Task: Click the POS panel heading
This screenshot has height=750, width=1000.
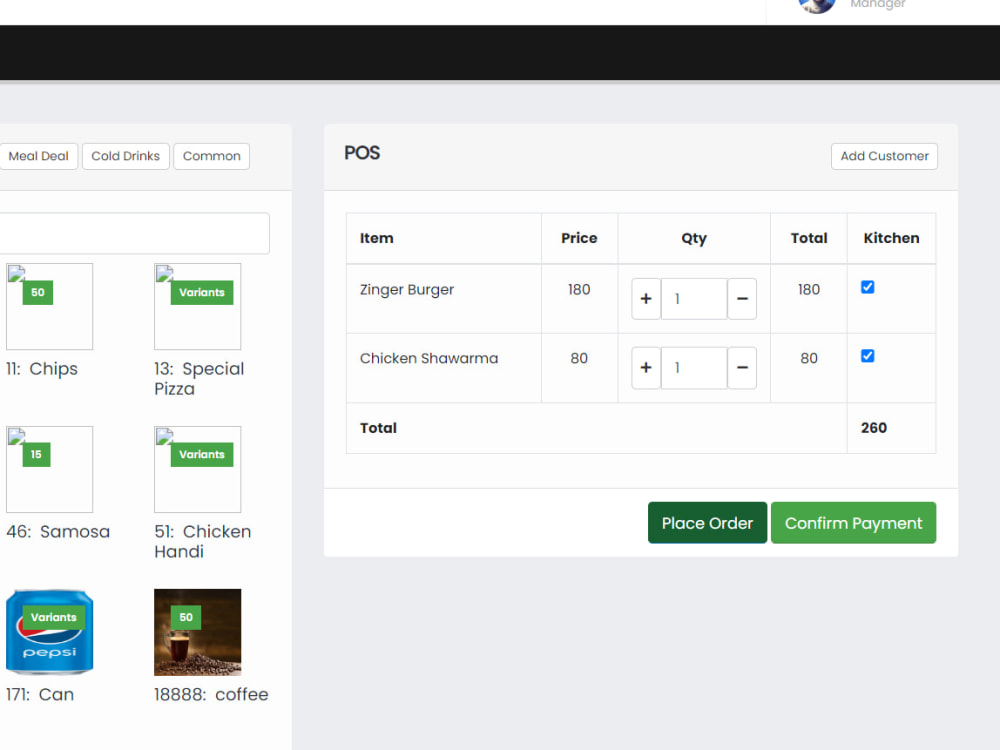Action: (x=362, y=153)
